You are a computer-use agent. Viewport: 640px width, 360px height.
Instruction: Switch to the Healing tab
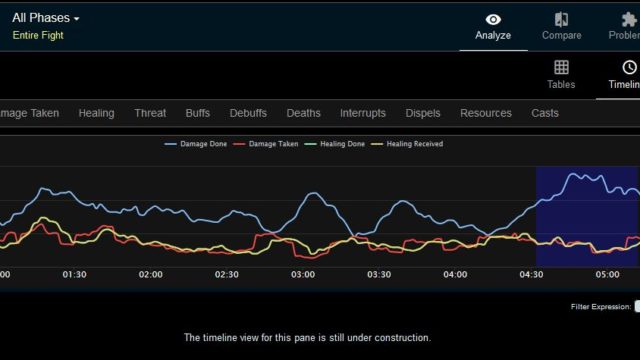click(96, 113)
